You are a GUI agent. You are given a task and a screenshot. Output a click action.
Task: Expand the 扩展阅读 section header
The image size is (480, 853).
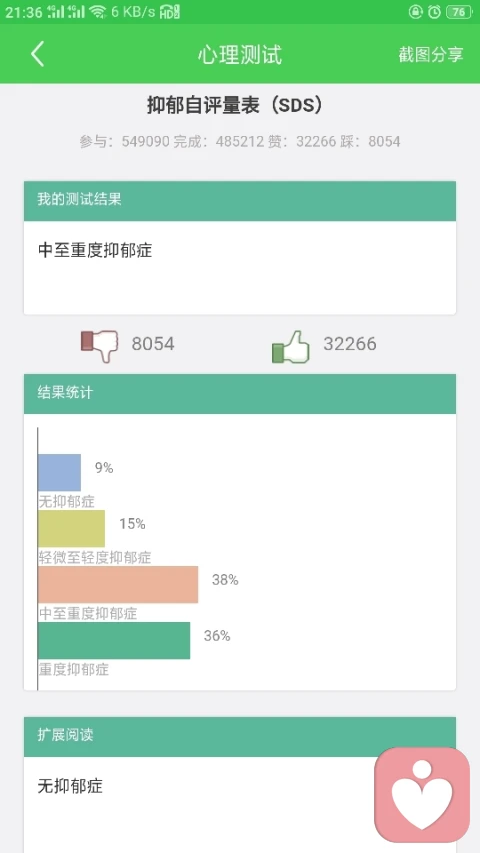click(240, 737)
